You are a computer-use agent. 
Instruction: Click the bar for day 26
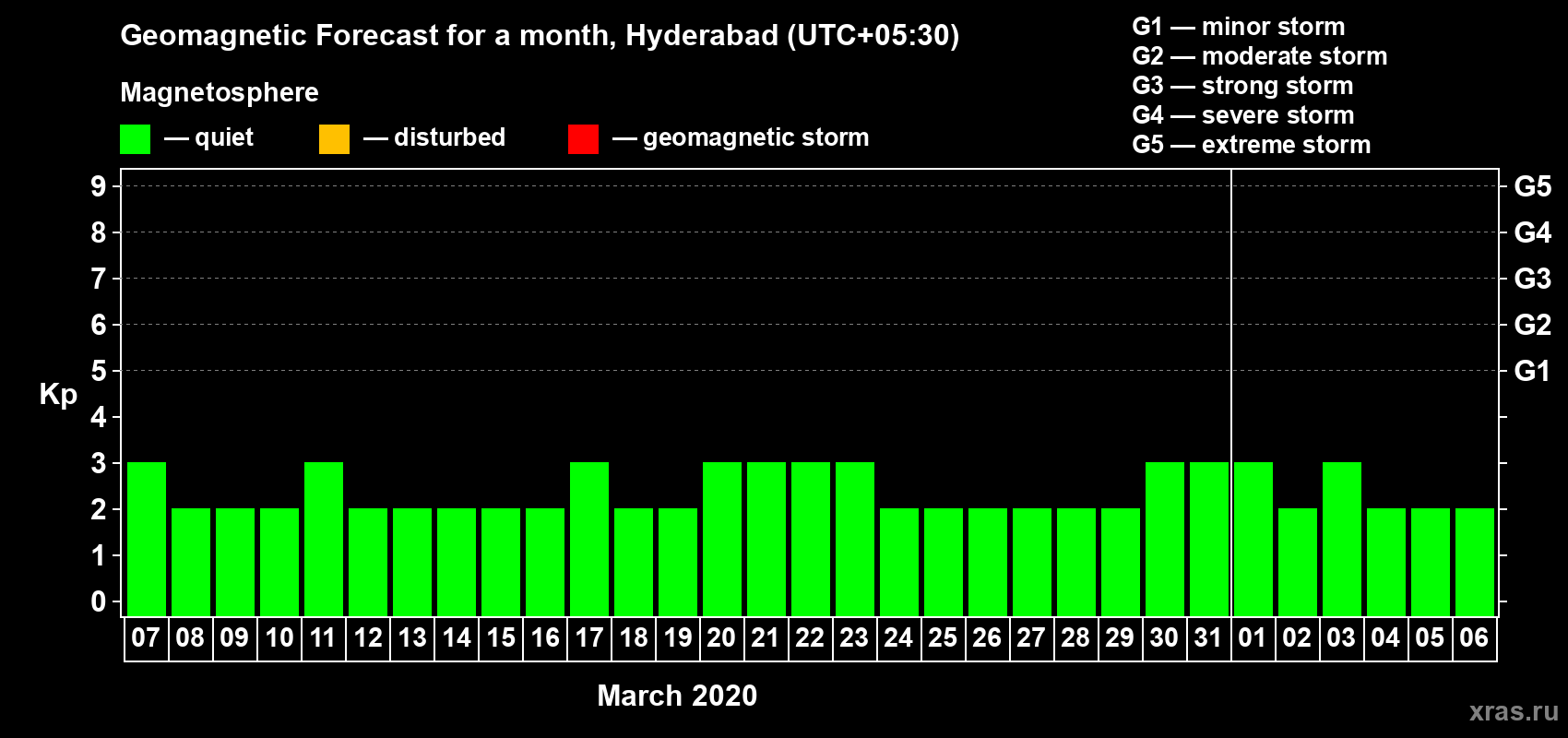pos(988,562)
